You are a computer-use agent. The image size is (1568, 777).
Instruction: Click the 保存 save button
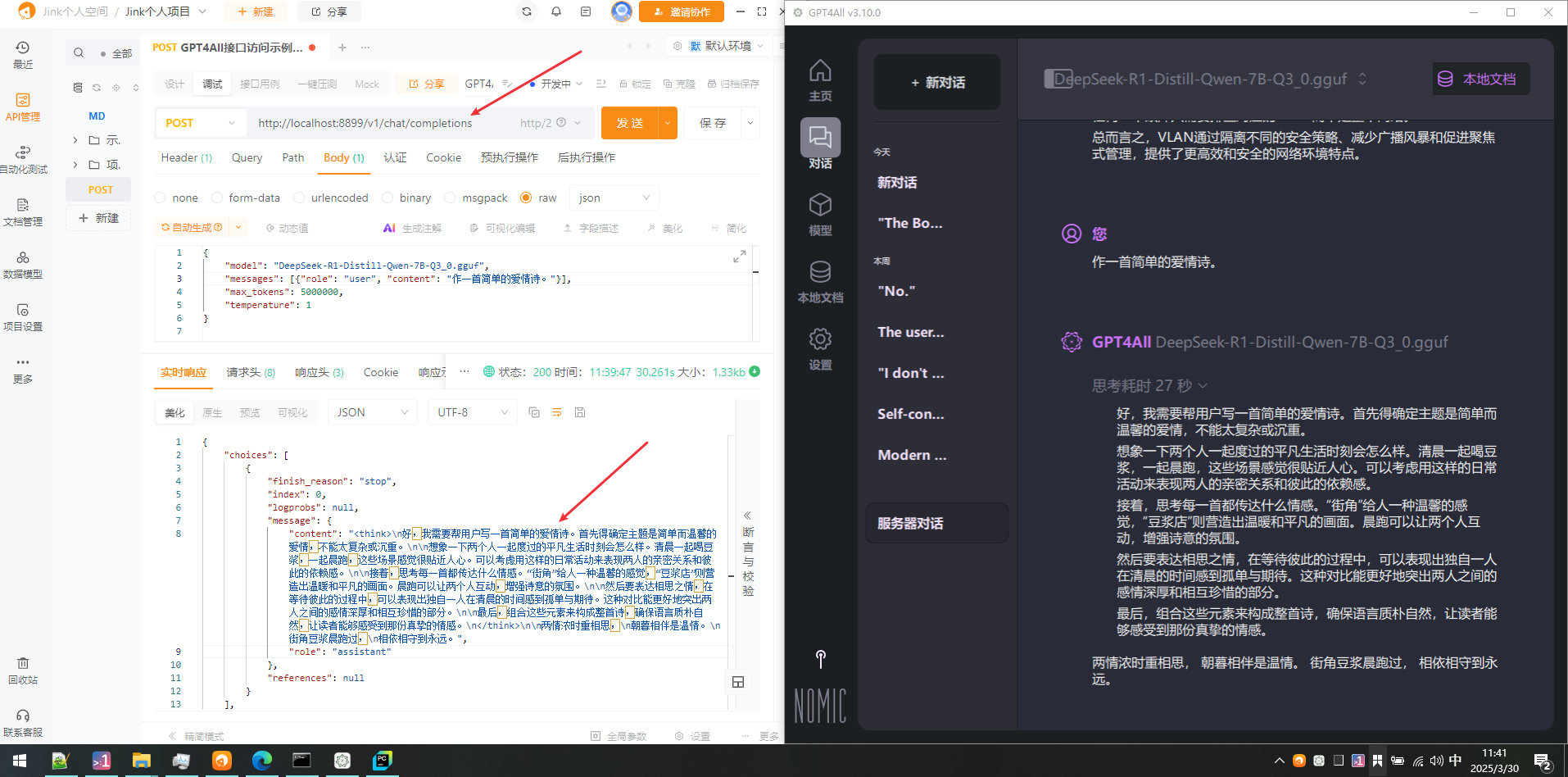pyautogui.click(x=713, y=123)
